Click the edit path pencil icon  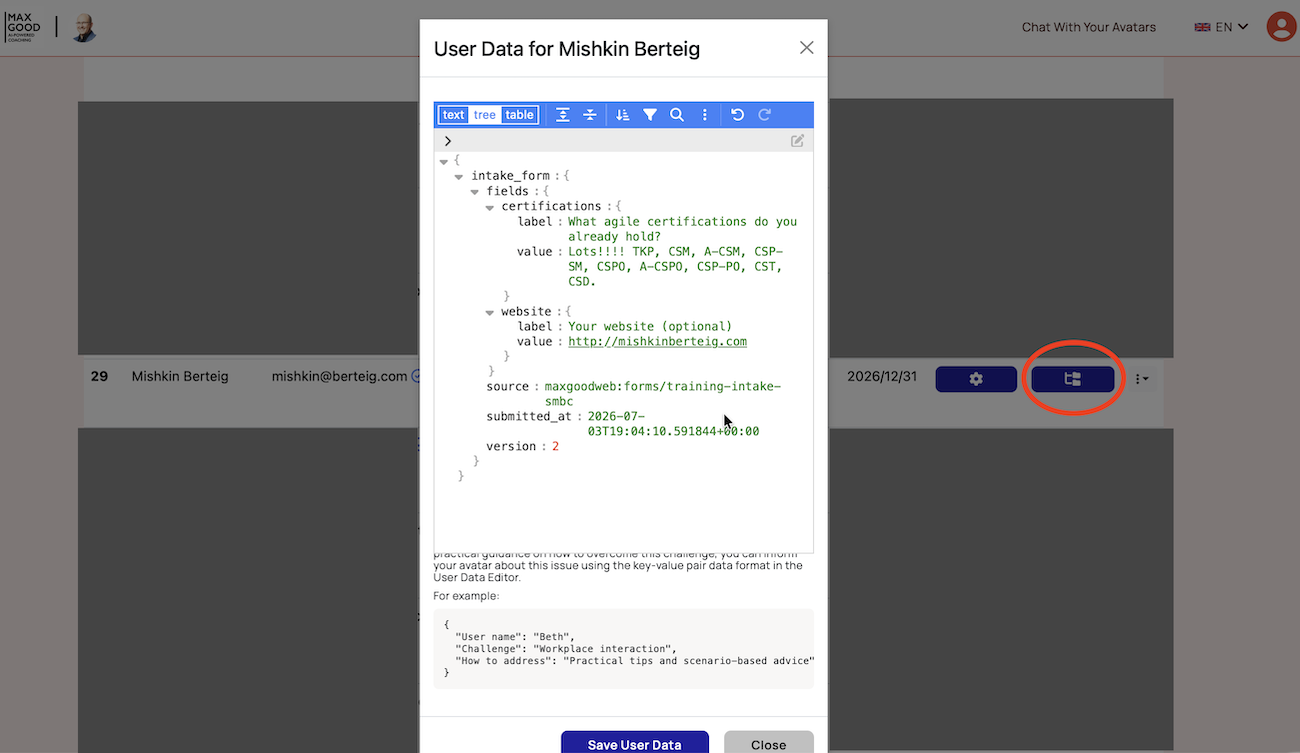[798, 141]
